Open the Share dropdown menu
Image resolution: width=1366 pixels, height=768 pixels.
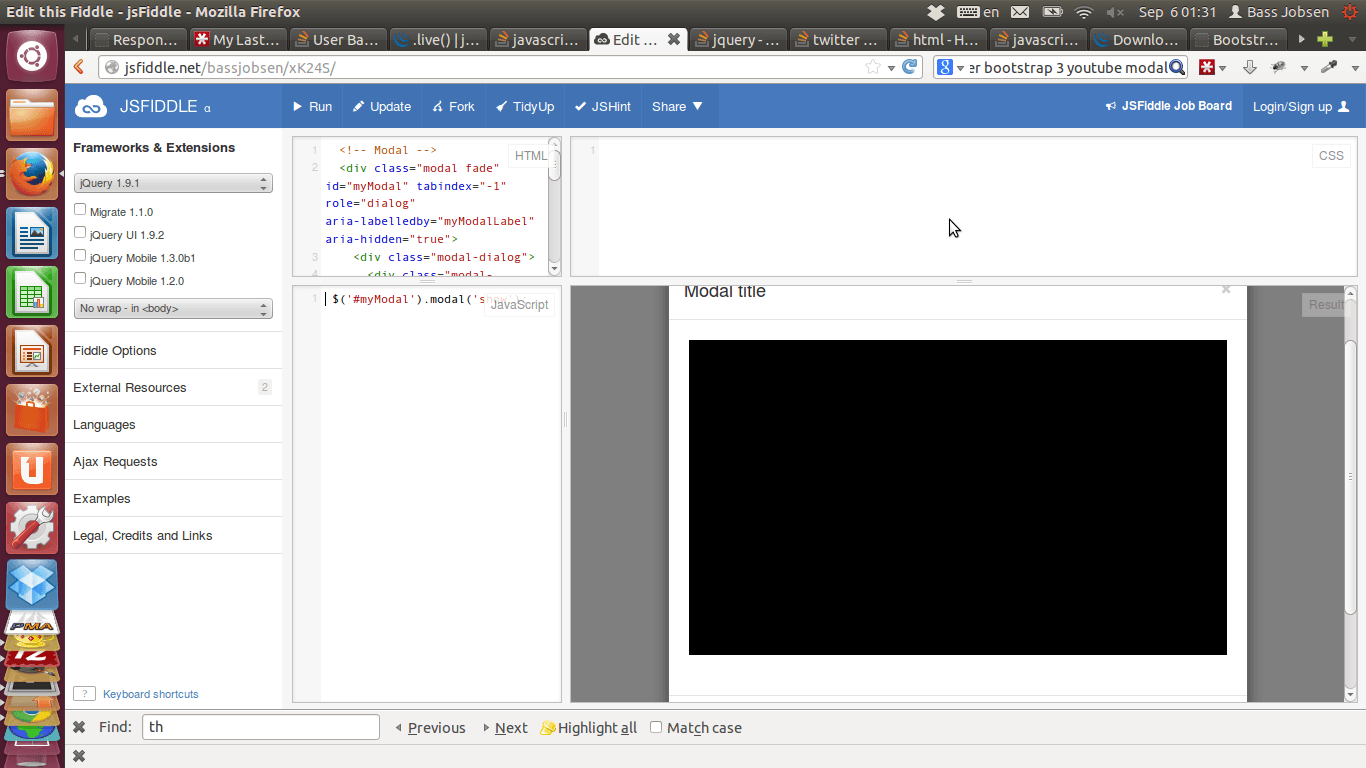pos(677,107)
